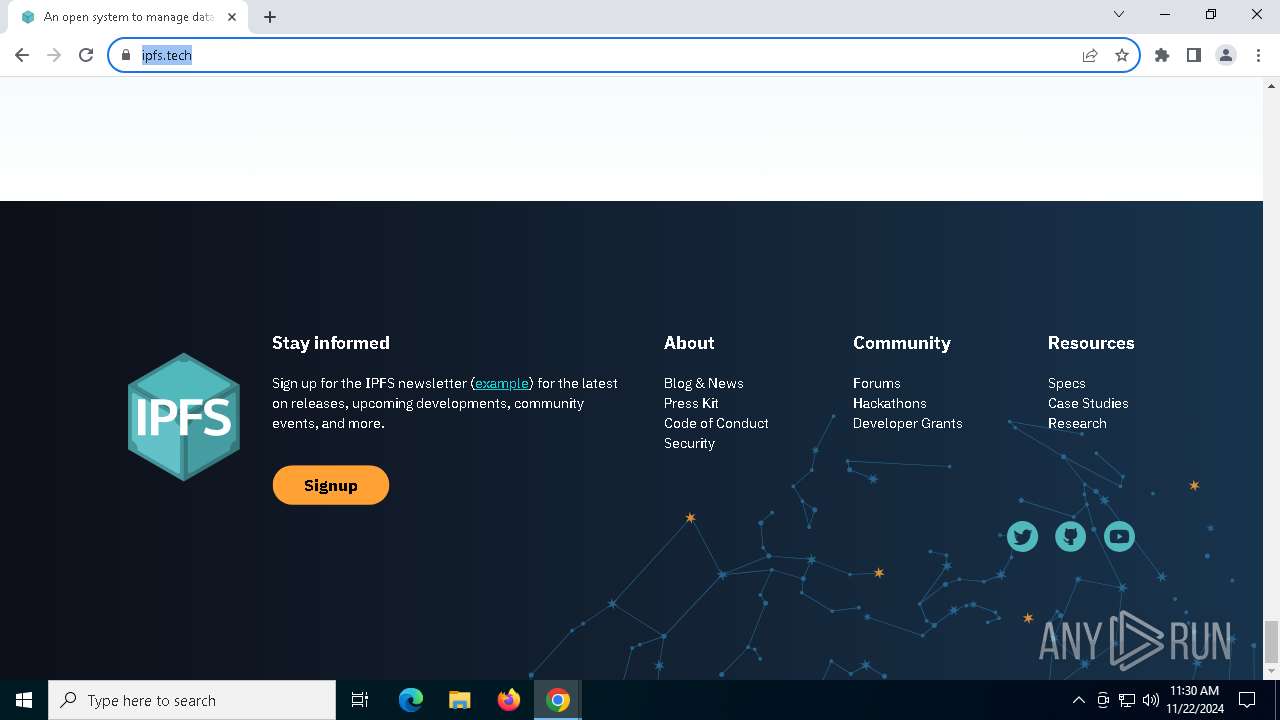Click the browser forward arrow
Viewport: 1280px width, 720px height.
click(54, 55)
